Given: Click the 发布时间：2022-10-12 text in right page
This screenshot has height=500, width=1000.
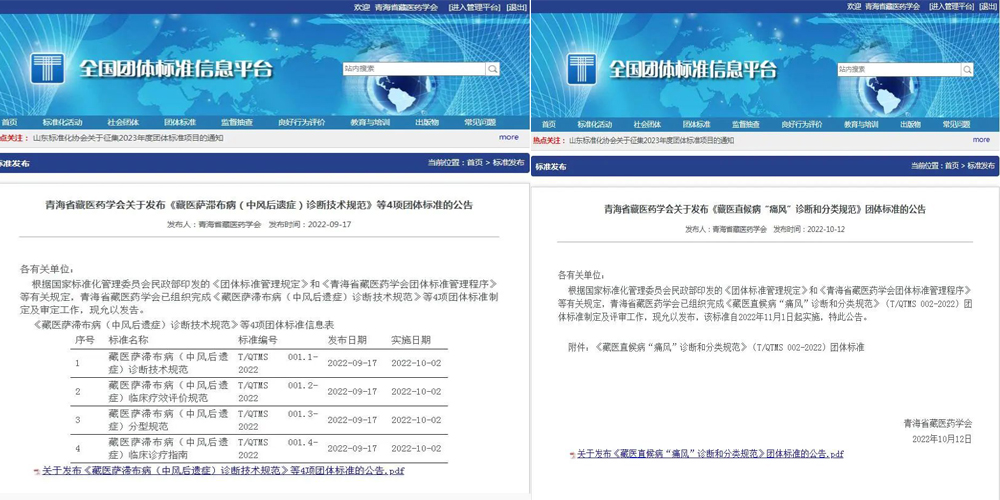Looking at the screenshot, I should (x=809, y=229).
